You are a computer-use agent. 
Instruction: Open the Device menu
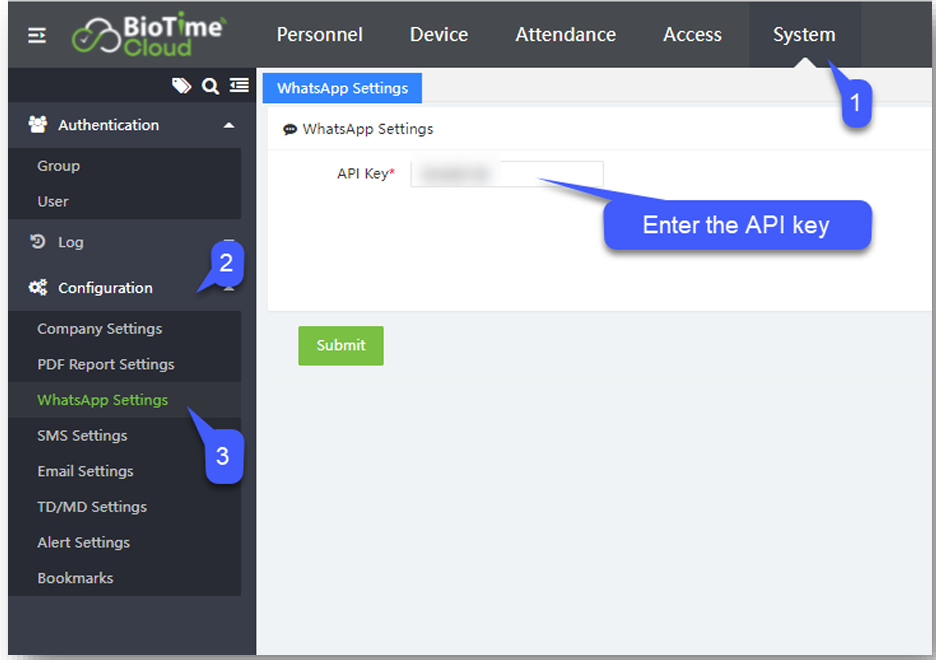click(x=439, y=35)
